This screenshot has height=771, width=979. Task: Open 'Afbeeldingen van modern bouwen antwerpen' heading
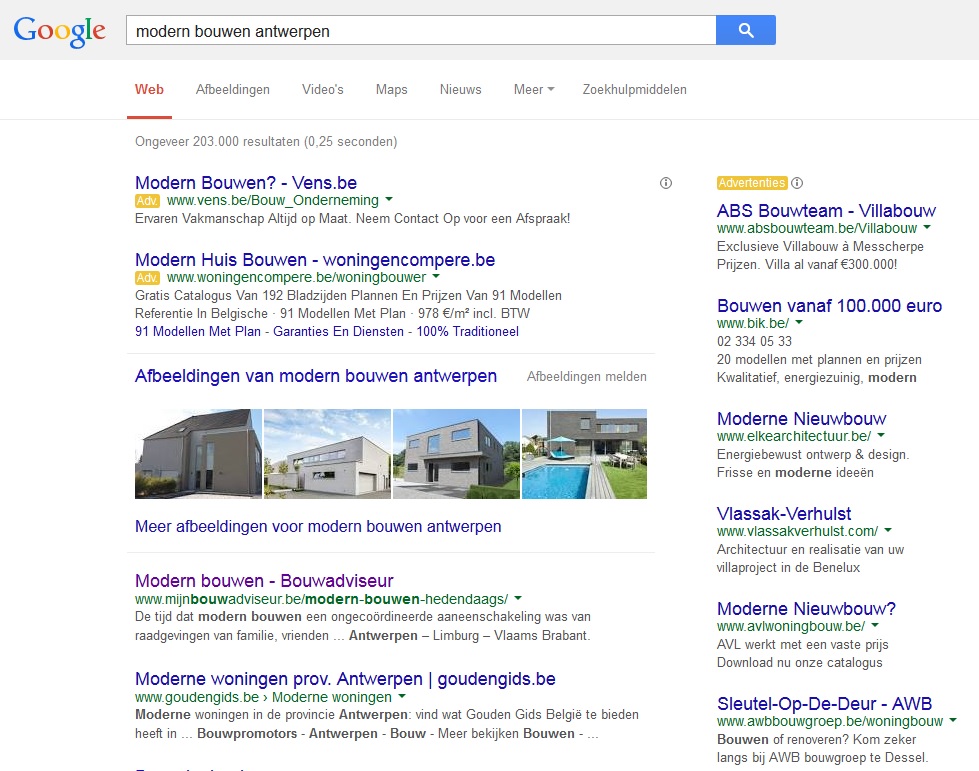(x=316, y=376)
